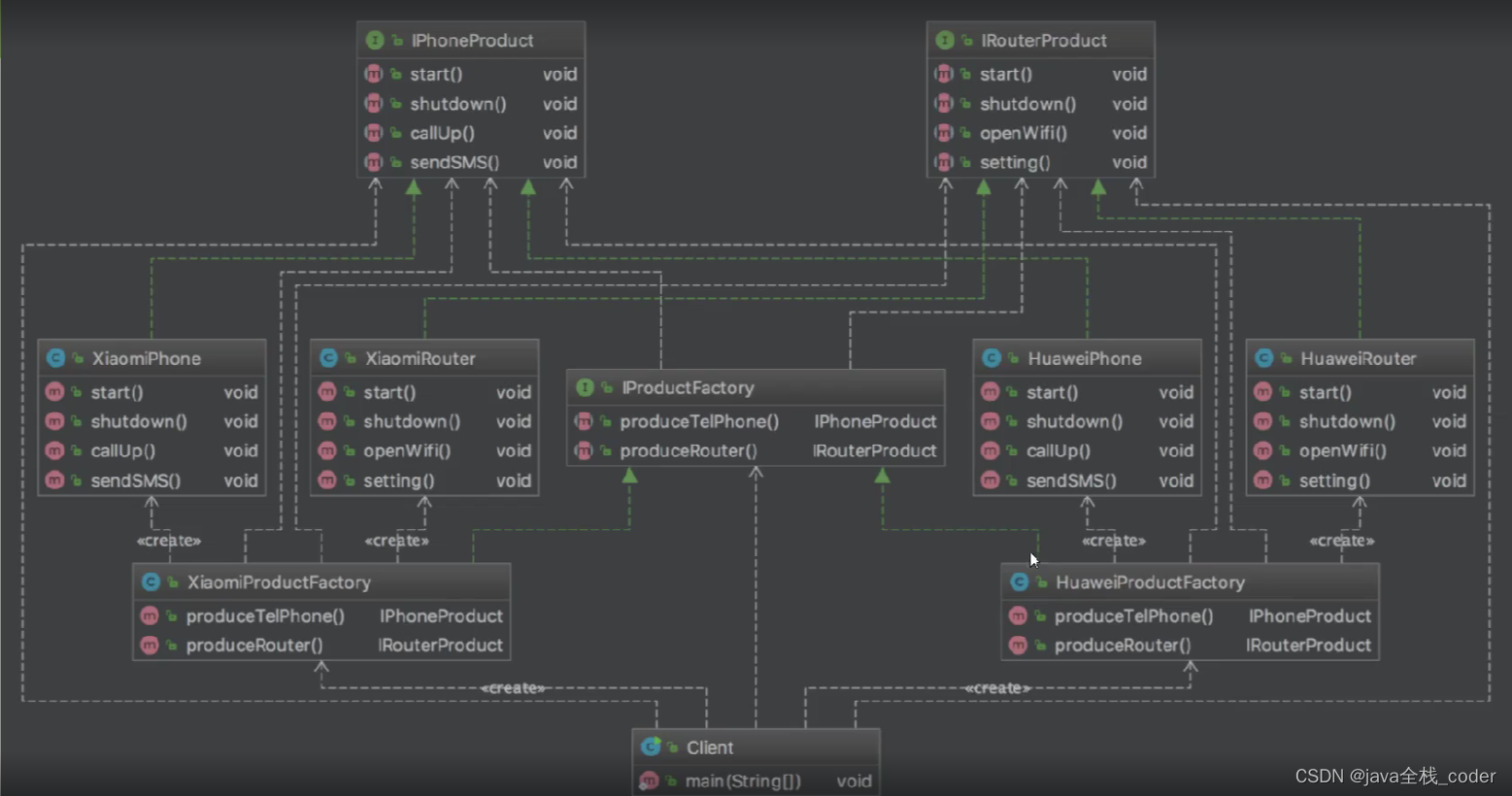Select shutdown() method in IRouterProduct
This screenshot has width=1512, height=796.
(x=1041, y=104)
